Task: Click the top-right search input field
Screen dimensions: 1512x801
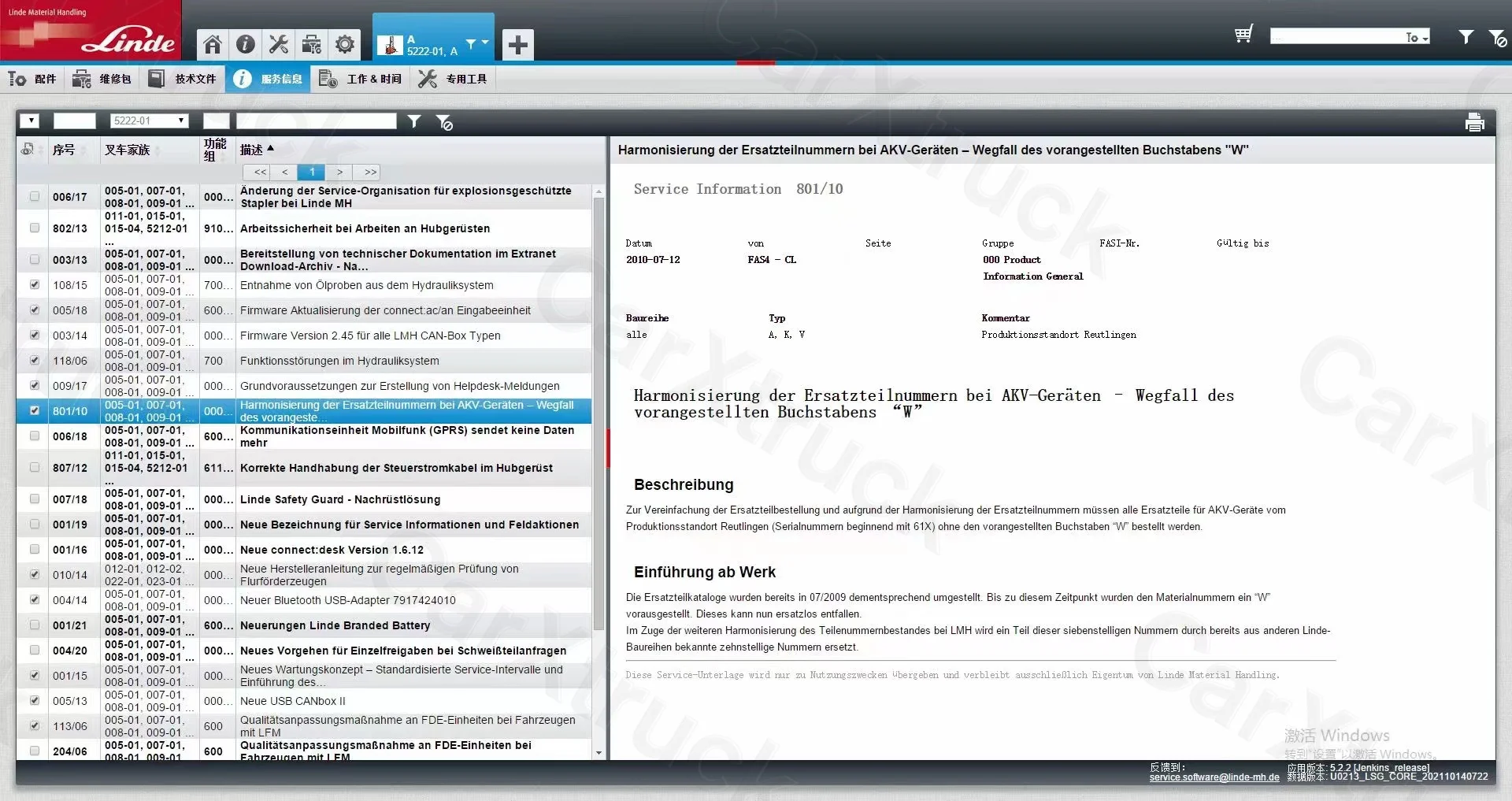Action: click(x=1337, y=36)
